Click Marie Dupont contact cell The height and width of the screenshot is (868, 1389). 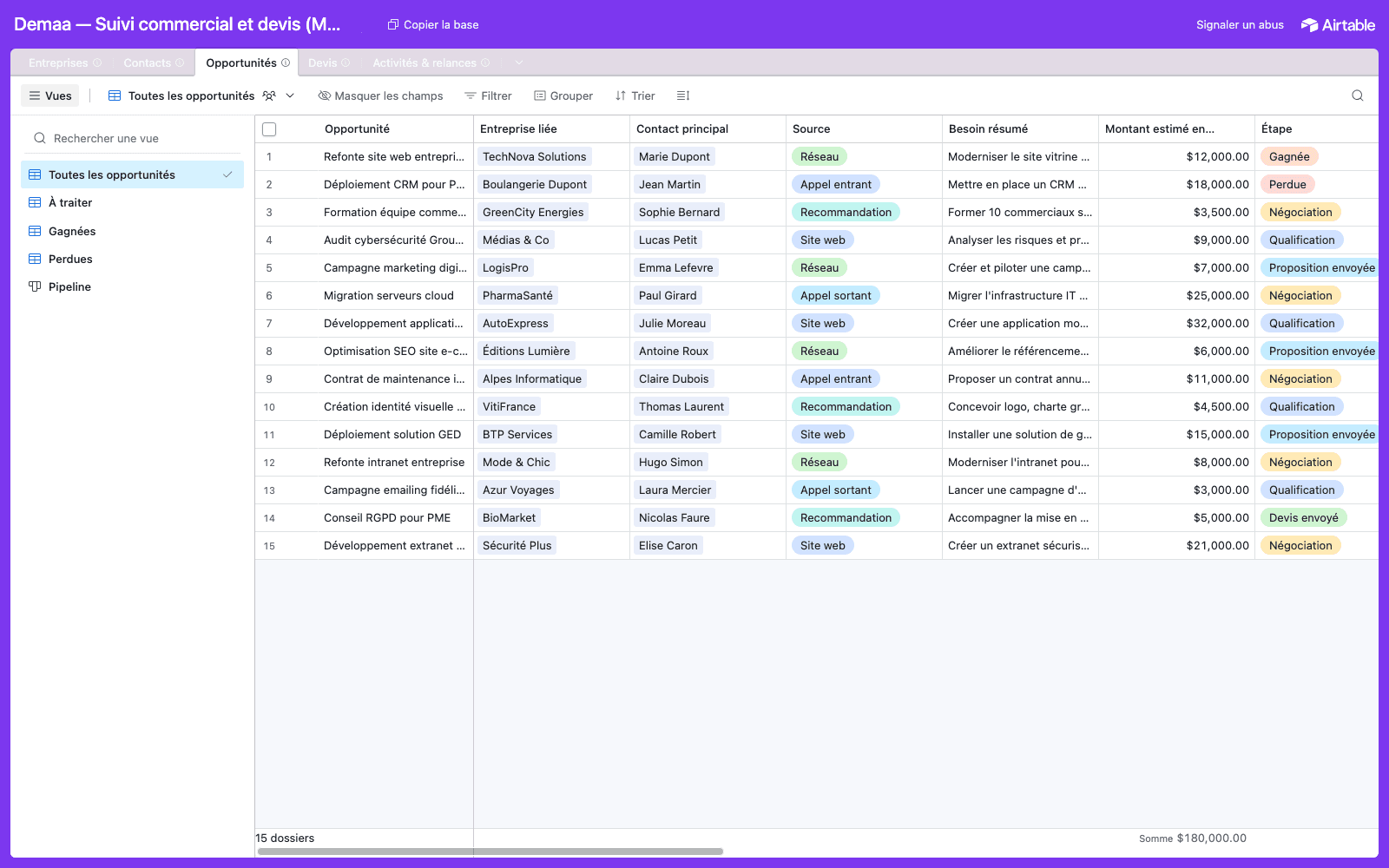click(708, 156)
